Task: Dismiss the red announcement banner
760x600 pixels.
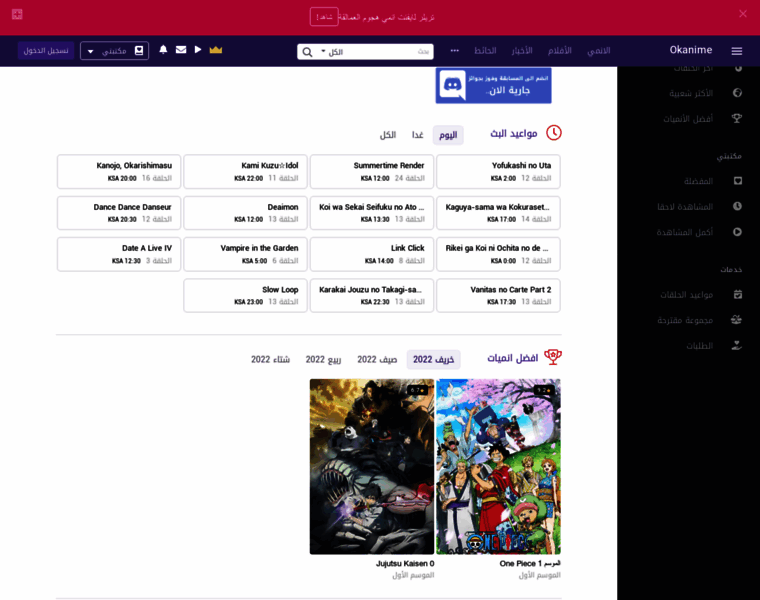Action: click(743, 14)
